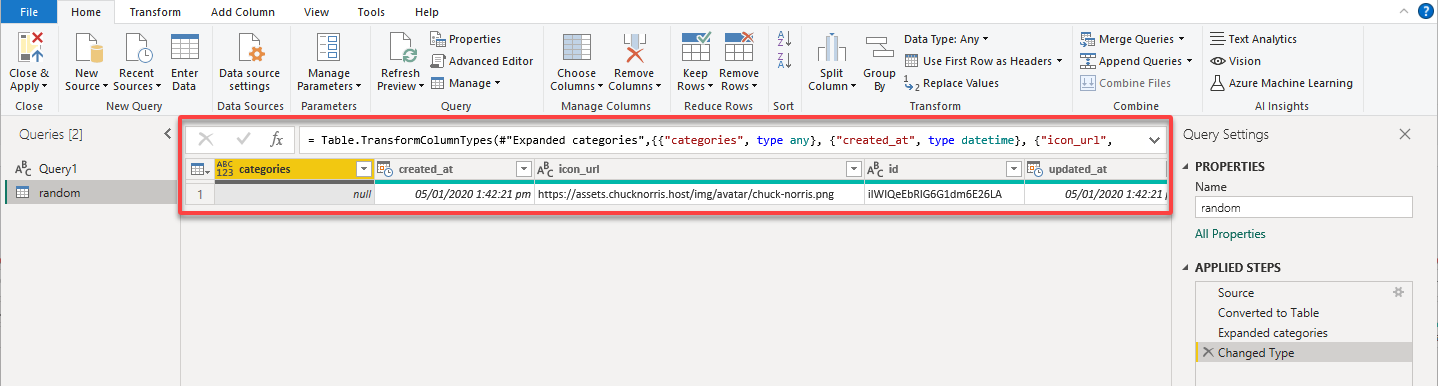The width and height of the screenshot is (1438, 386).
Task: Switch to the Transform tab
Action: (x=155, y=12)
